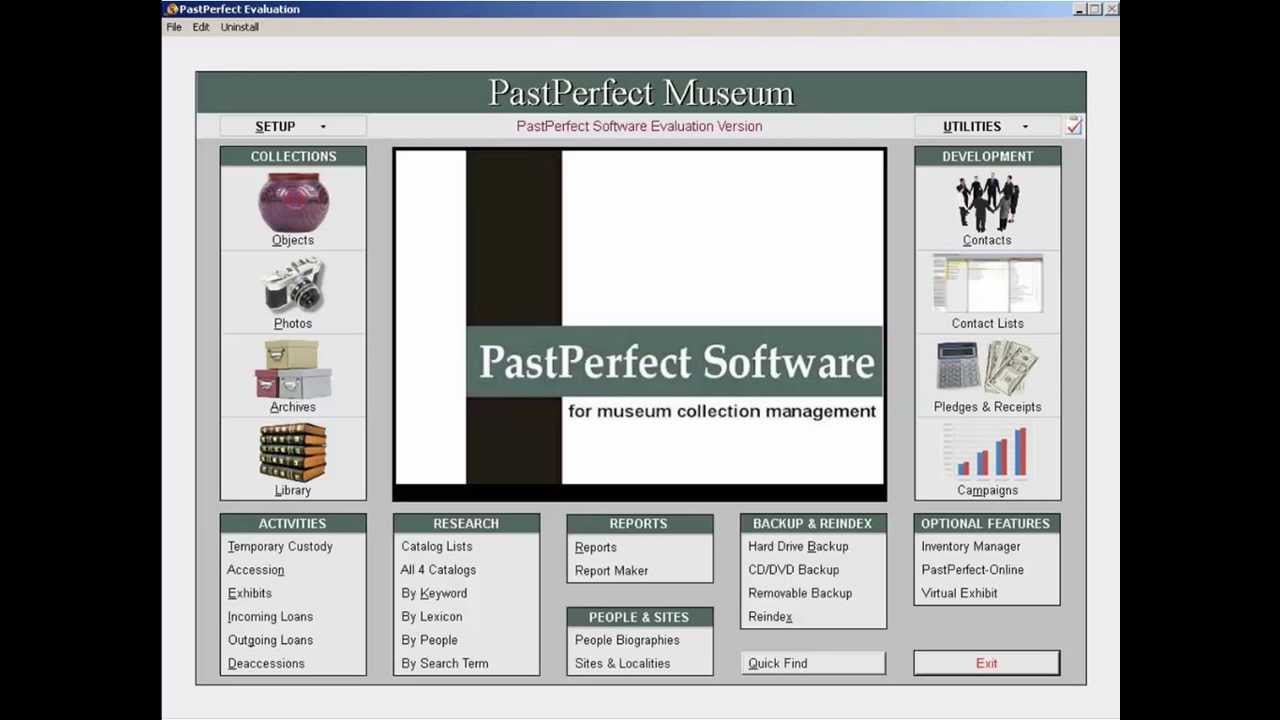
Task: Expand the SETUP dropdown
Action: point(293,126)
